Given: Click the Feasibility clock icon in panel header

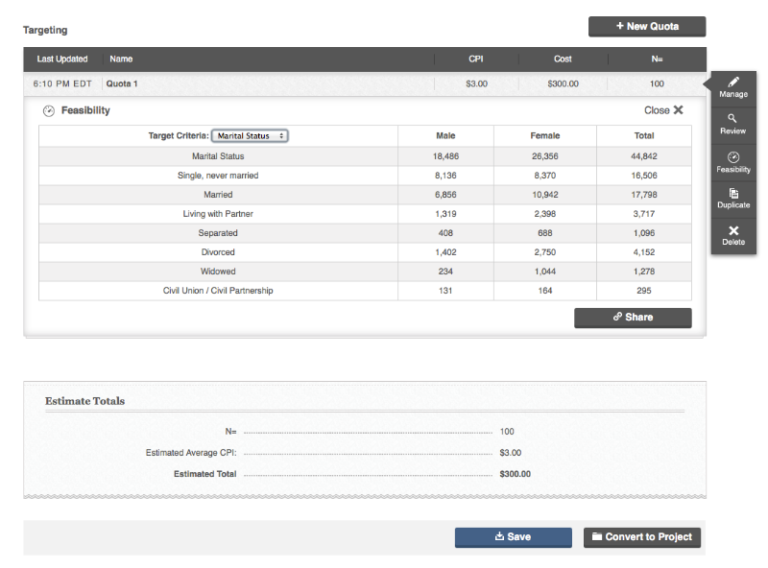Looking at the screenshot, I should pyautogui.click(x=48, y=111).
